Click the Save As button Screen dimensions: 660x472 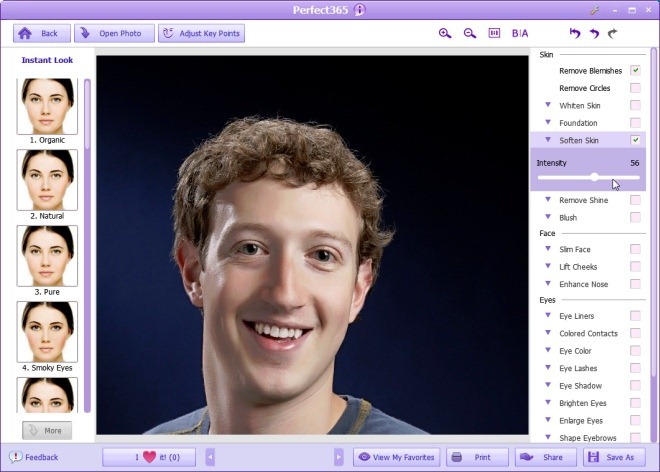click(614, 457)
